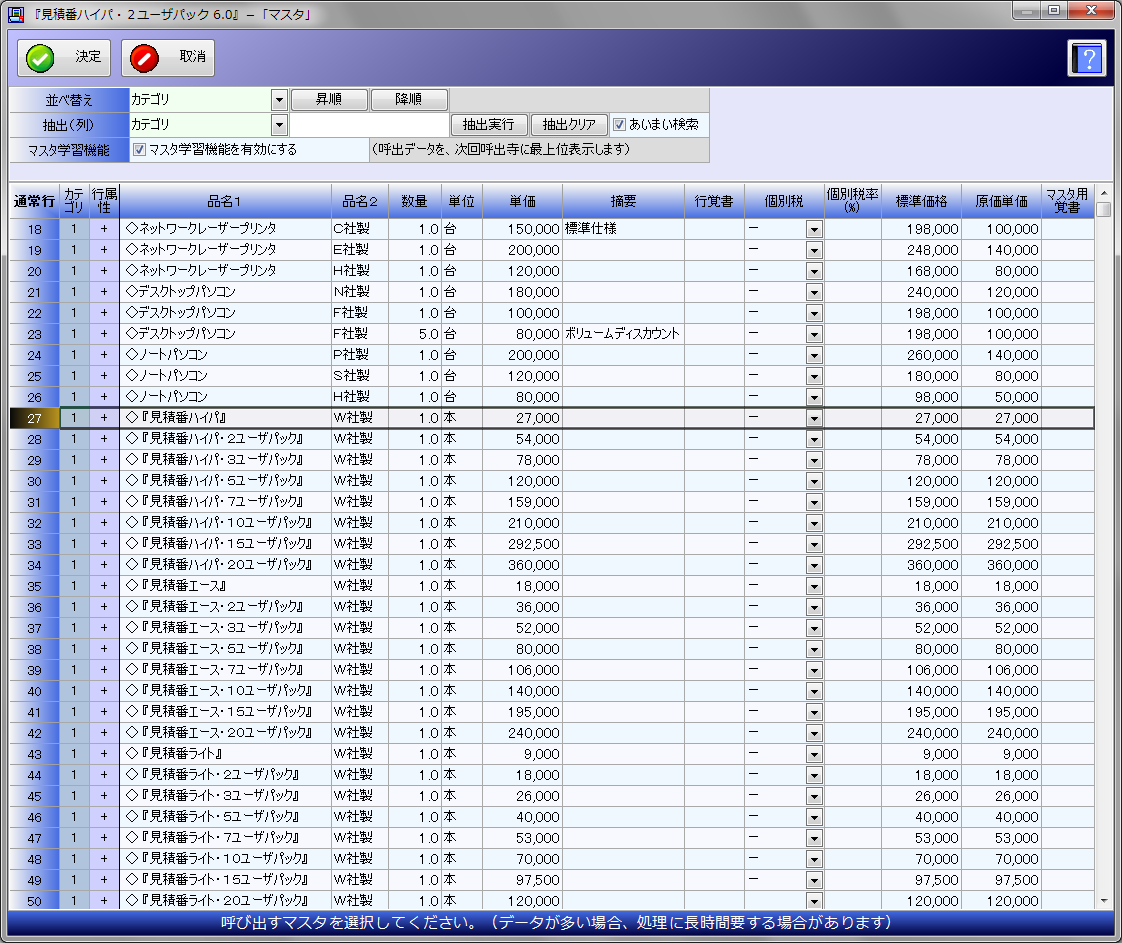Image resolution: width=1122 pixels, height=943 pixels.
Task: Click the 標準価格 column header
Action: 921,201
